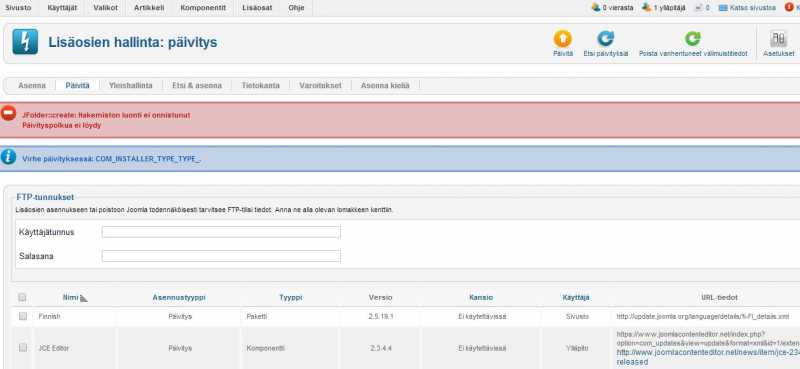Check the Finnish package row checkbox

point(22,316)
